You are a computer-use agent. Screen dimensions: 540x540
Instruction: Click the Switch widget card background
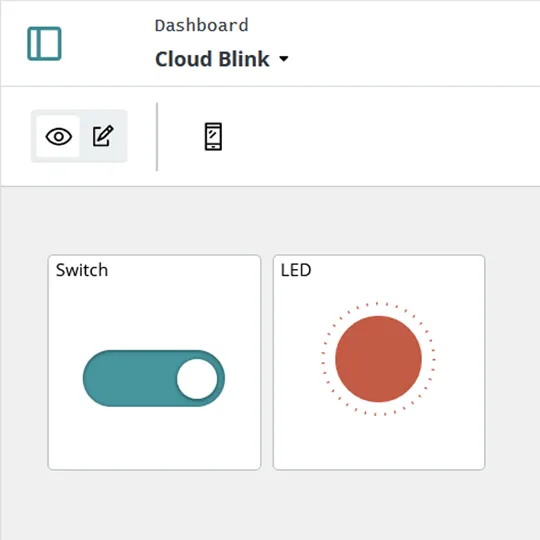(x=154, y=441)
